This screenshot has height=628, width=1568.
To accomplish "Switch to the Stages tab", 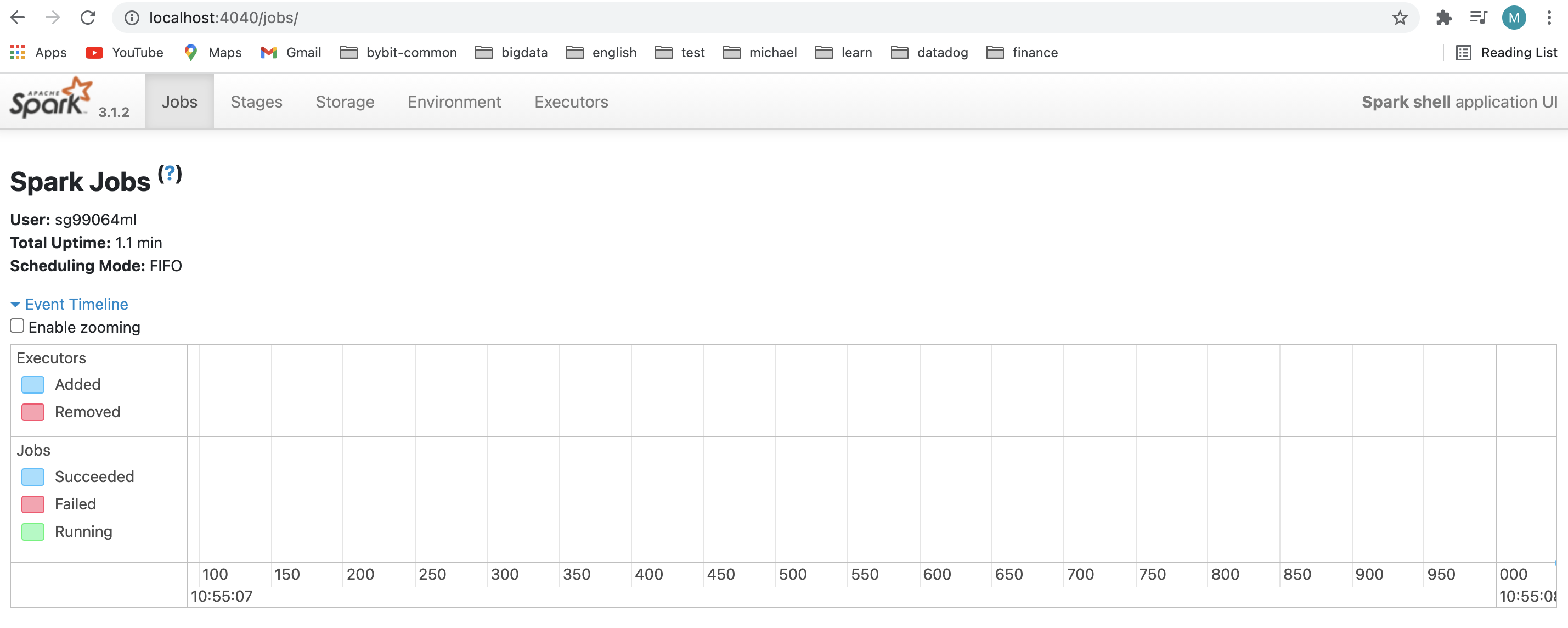I will 256,102.
